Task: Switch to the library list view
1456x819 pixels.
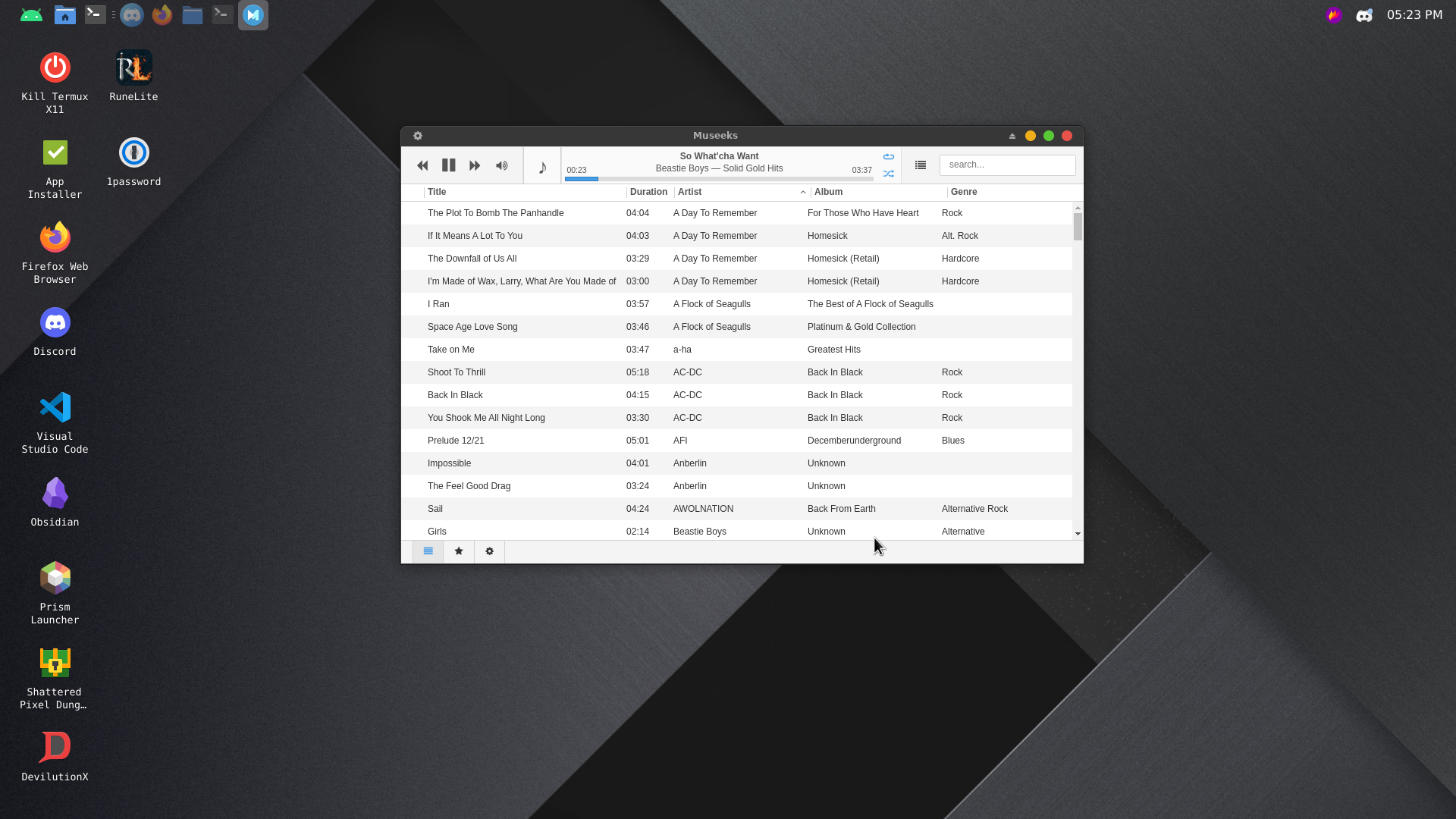Action: point(428,551)
